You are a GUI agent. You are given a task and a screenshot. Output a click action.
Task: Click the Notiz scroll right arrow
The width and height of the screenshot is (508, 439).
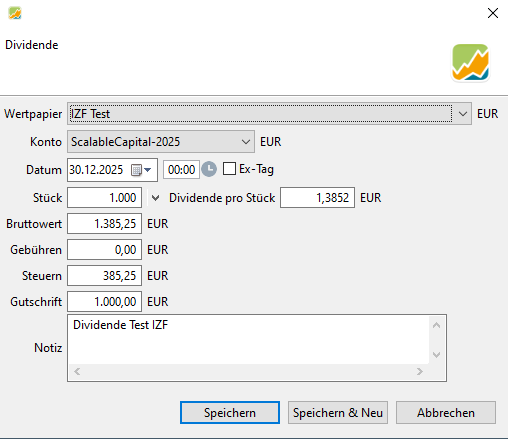tap(420, 371)
